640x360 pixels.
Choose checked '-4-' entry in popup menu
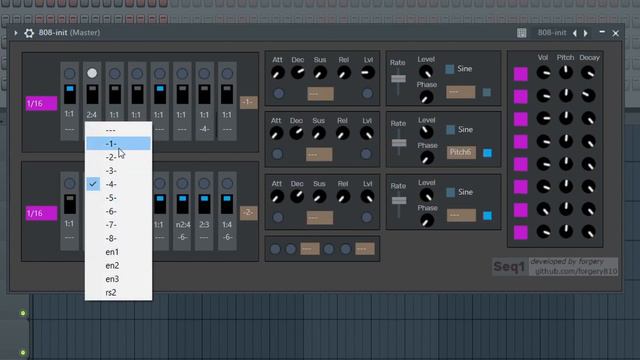pos(118,184)
